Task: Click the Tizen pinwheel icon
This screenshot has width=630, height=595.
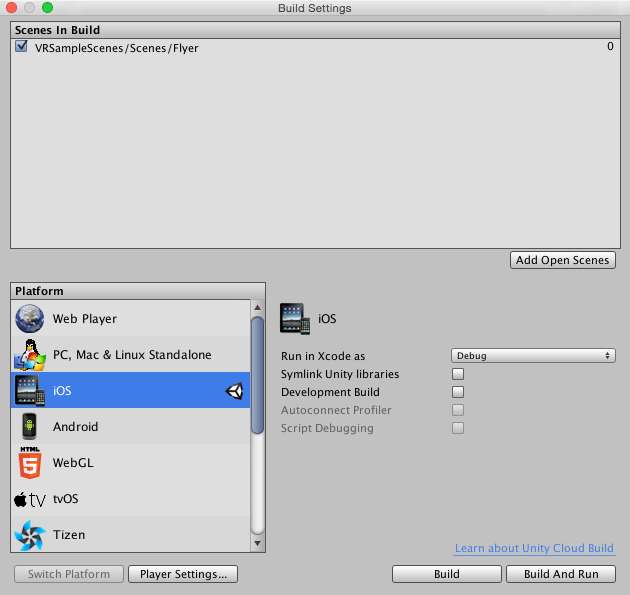Action: pyautogui.click(x=30, y=535)
